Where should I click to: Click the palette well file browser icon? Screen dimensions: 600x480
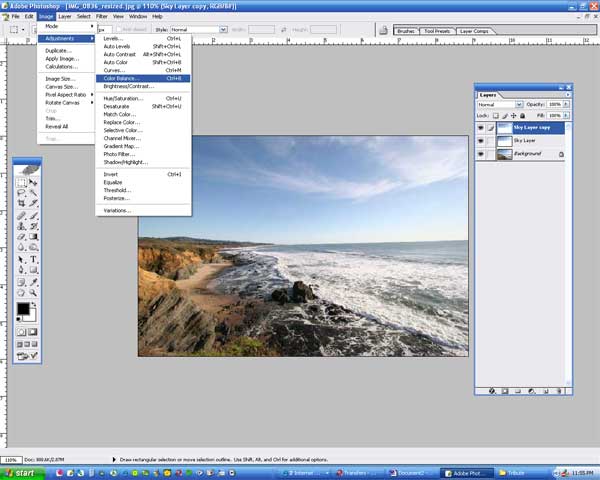tap(383, 30)
